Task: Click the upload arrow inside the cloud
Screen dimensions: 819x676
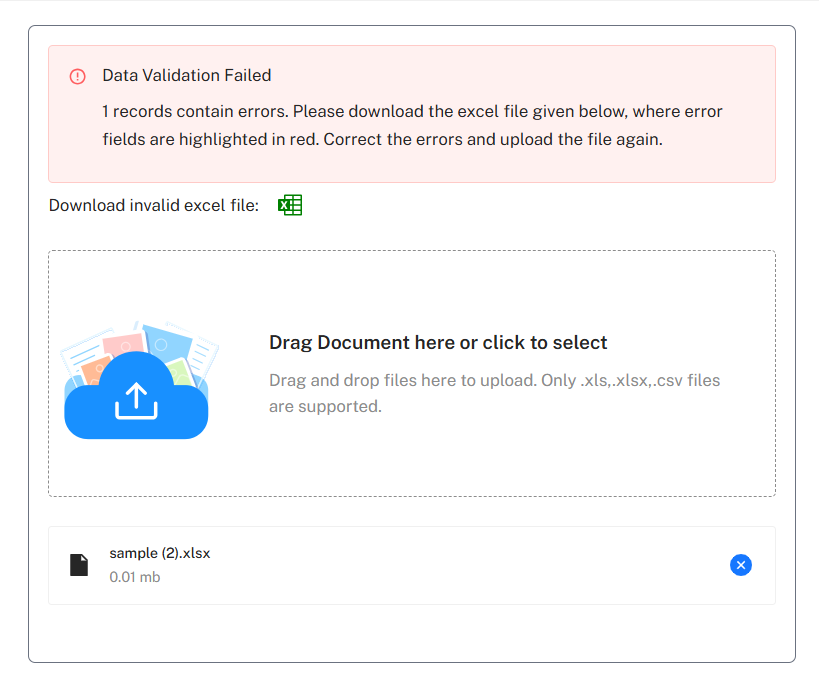Action: coord(136,401)
